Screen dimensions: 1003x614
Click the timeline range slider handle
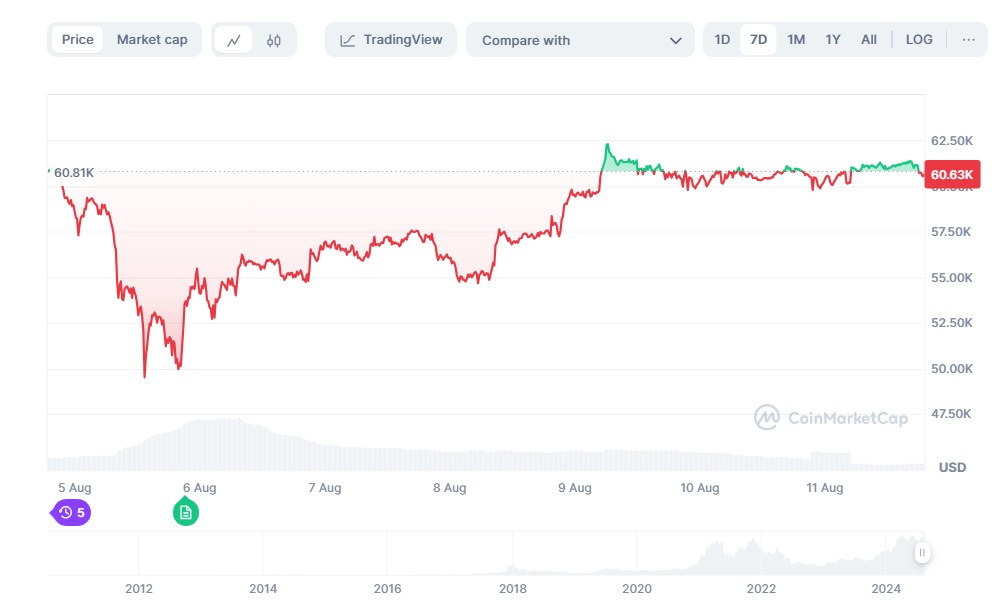click(922, 553)
